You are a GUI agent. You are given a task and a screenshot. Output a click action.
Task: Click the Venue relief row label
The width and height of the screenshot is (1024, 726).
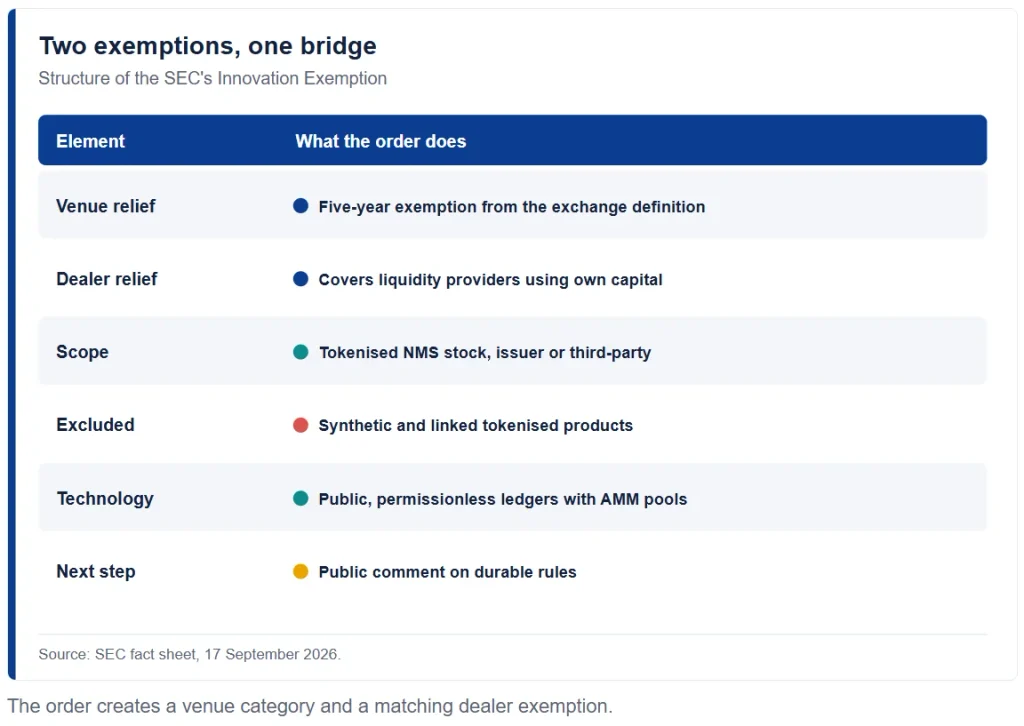click(x=106, y=206)
